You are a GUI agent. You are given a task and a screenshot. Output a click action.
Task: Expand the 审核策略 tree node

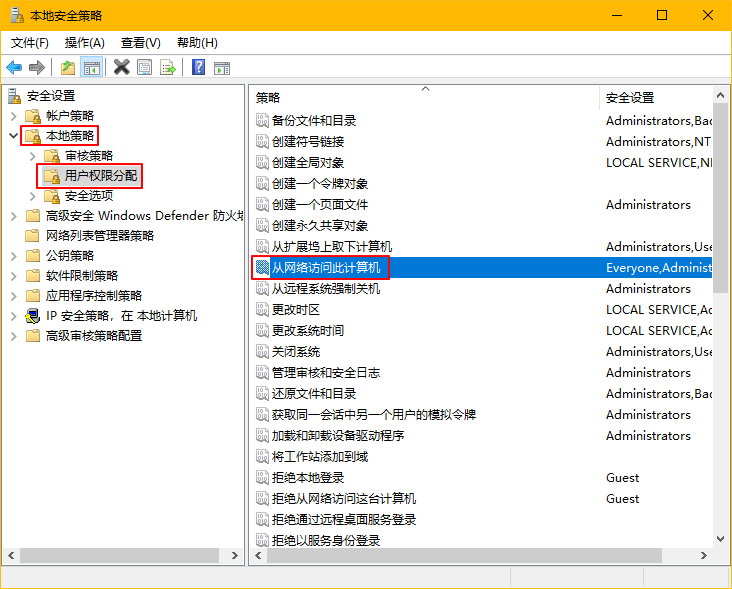click(x=33, y=156)
